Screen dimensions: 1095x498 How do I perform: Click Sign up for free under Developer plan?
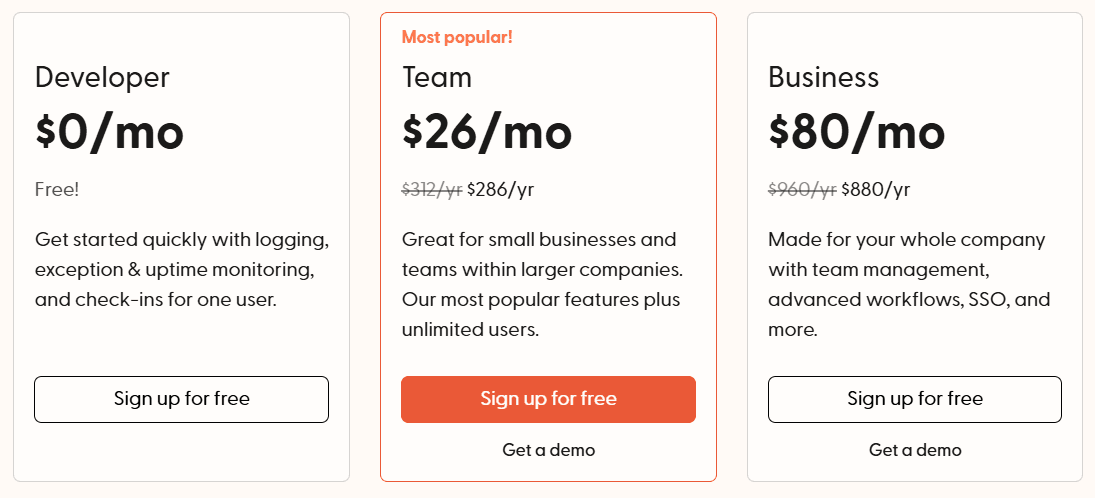point(182,400)
